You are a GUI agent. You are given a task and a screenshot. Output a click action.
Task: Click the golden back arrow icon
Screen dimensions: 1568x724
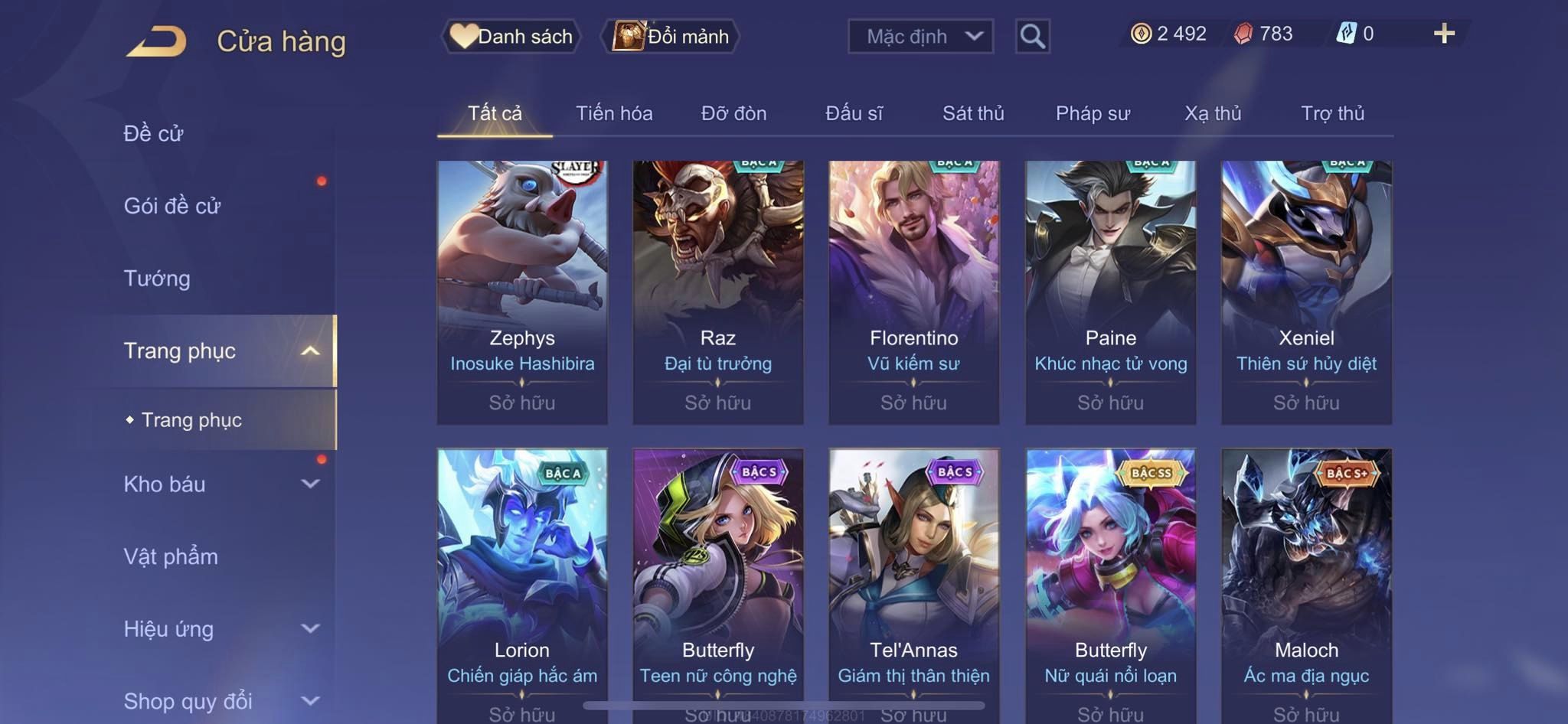click(x=157, y=41)
